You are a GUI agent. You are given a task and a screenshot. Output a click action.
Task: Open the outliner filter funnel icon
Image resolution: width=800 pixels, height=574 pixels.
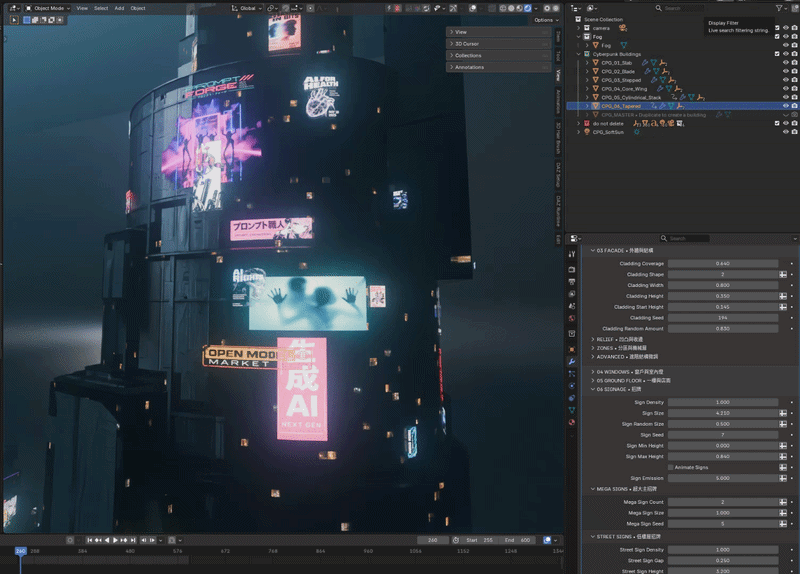779,8
